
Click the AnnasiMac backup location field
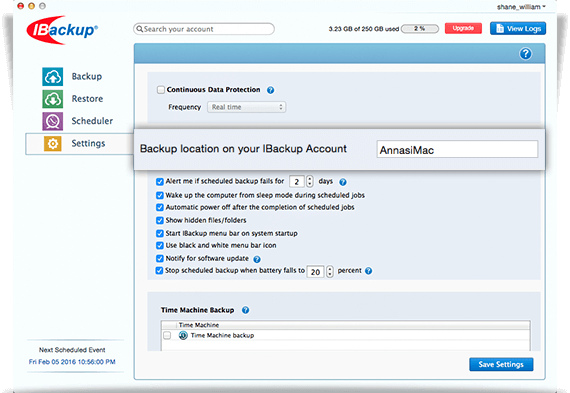click(457, 149)
